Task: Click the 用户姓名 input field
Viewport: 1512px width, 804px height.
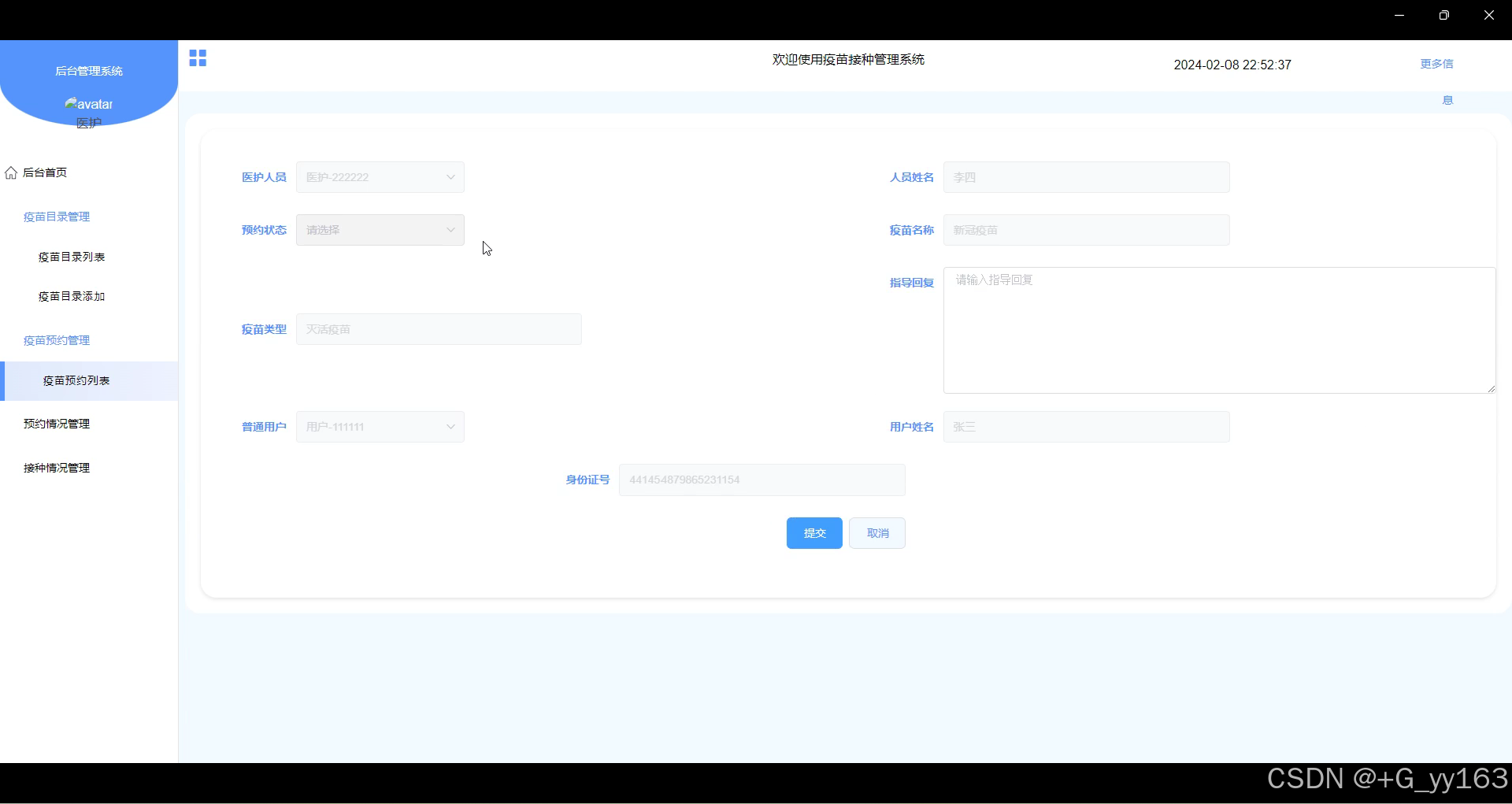Action: tap(1087, 427)
